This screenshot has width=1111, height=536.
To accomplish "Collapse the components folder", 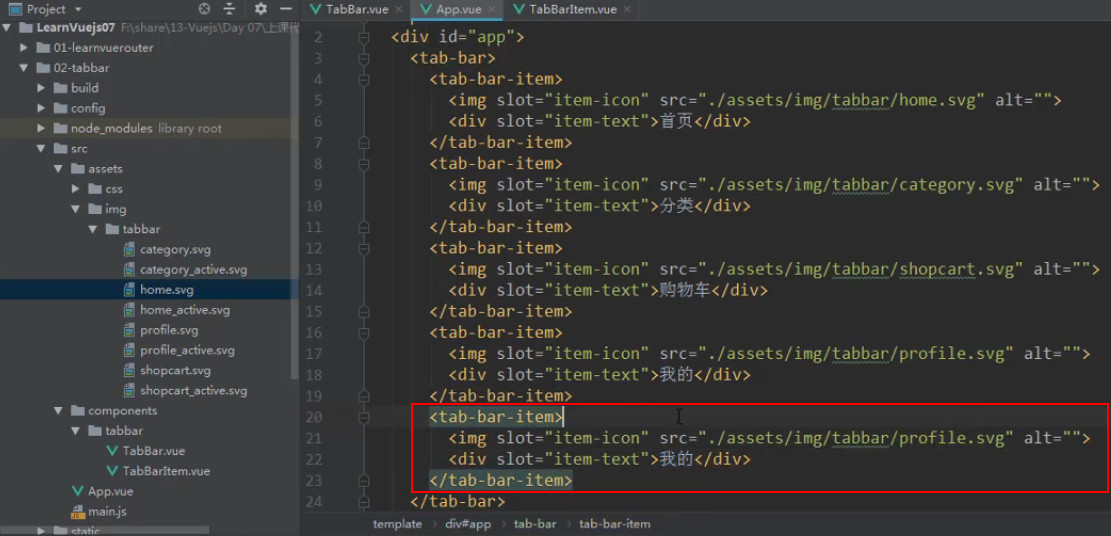I will (58, 411).
